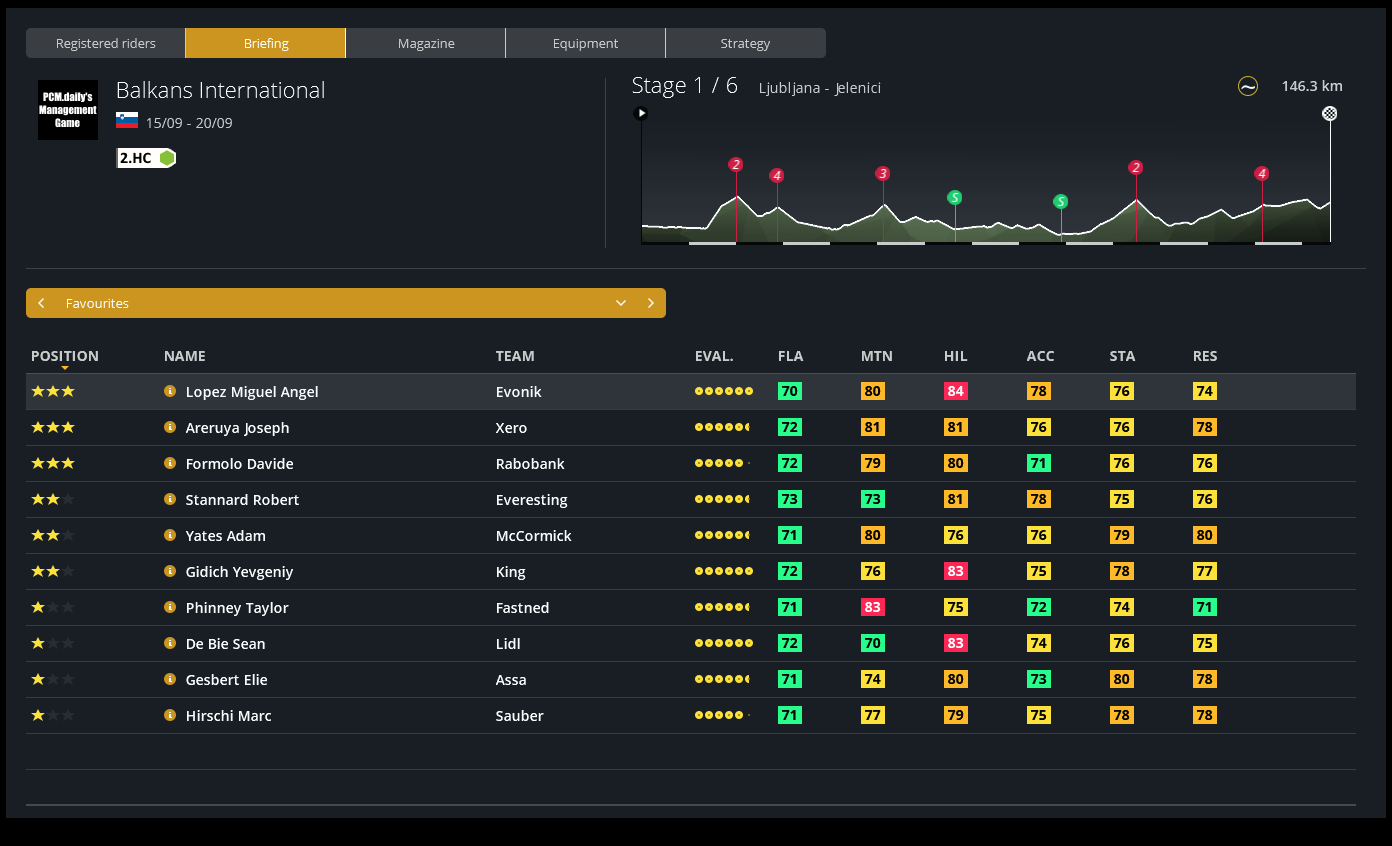The width and height of the screenshot is (1392, 846).
Task: Sort riders by POSITION column header
Action: 65,356
